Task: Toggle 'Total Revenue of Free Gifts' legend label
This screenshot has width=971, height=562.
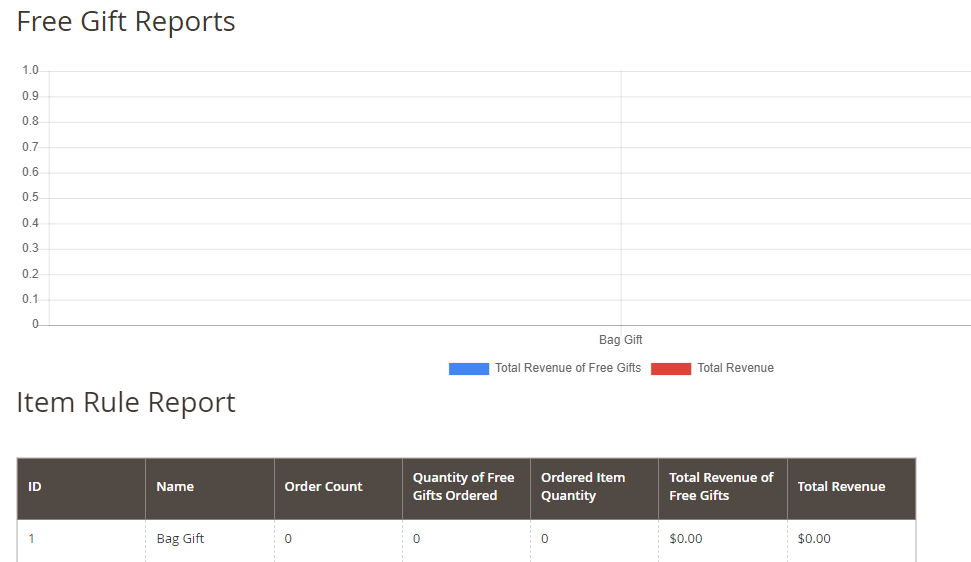Action: (568, 368)
